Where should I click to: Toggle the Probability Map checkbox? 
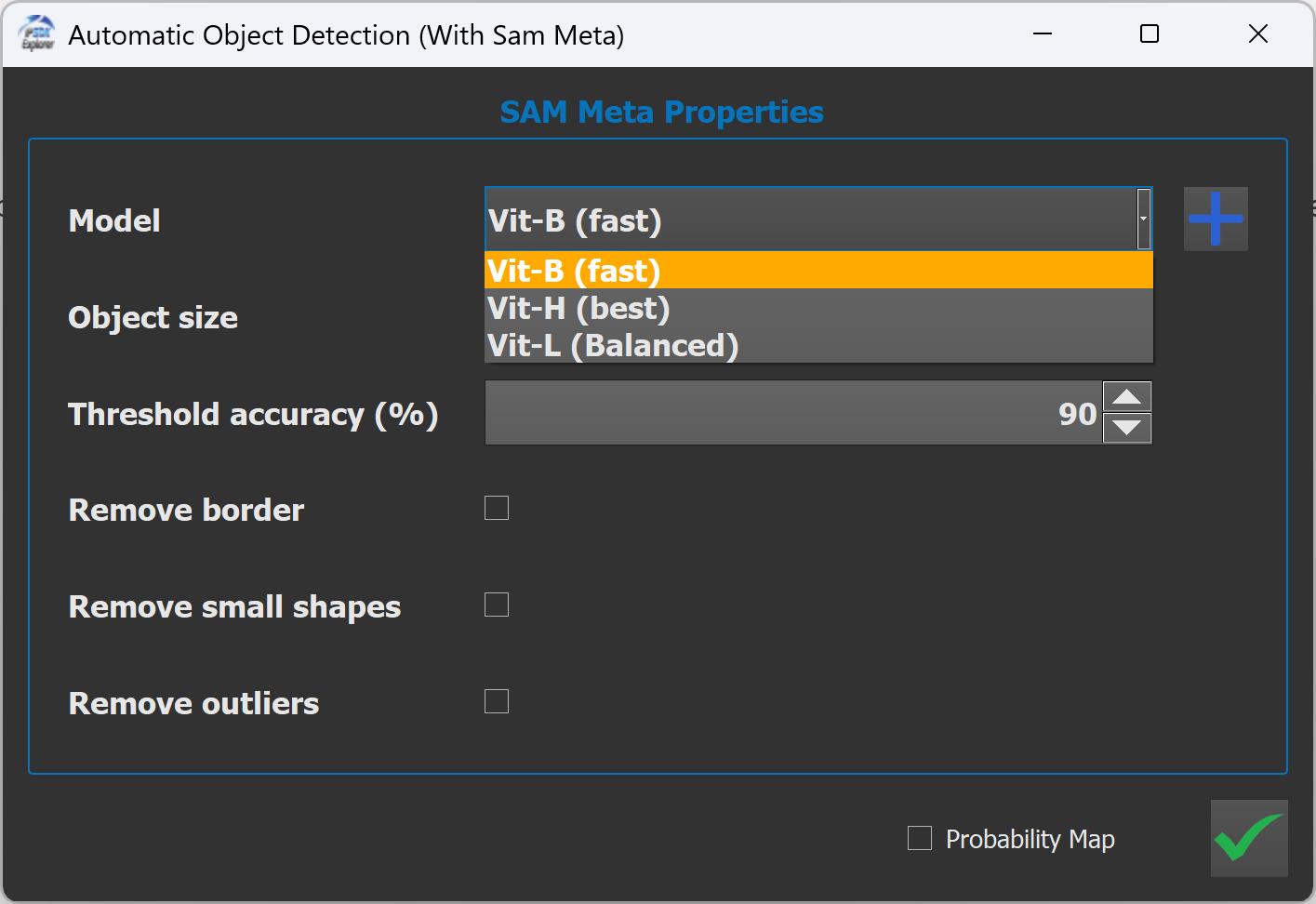(920, 838)
